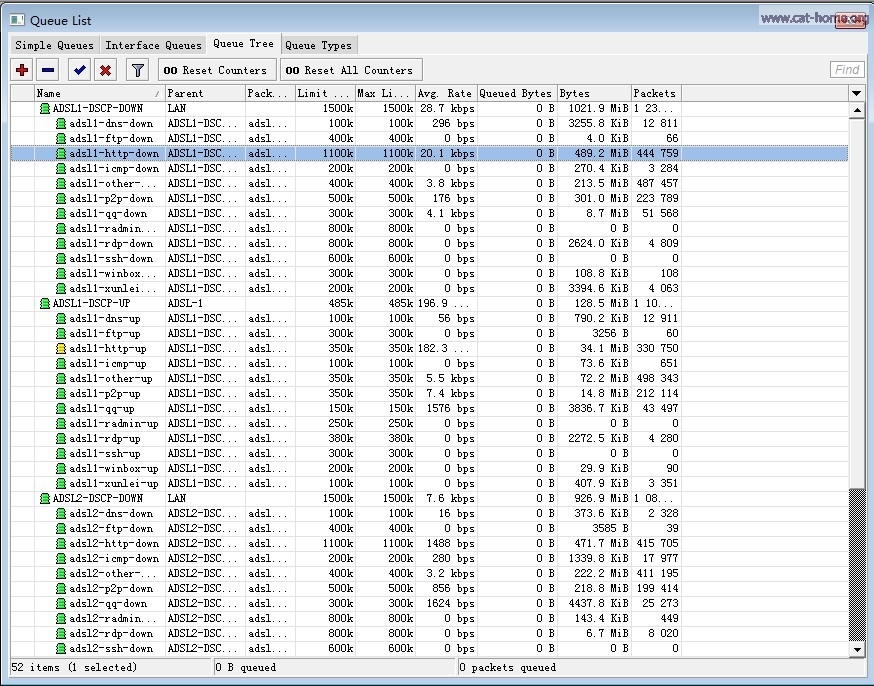Image resolution: width=874 pixels, height=686 pixels.
Task: Open the column selector dropdown arrow
Action: (856, 93)
